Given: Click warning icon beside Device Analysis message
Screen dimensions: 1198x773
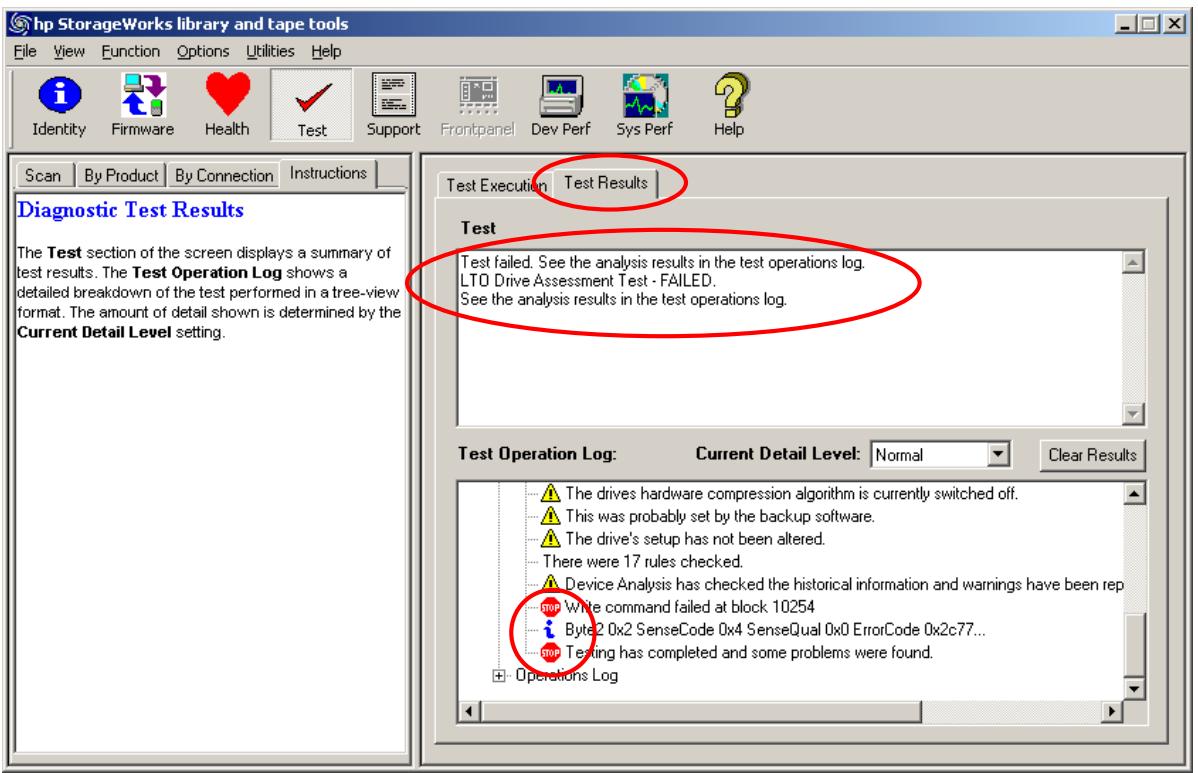Looking at the screenshot, I should 550,583.
